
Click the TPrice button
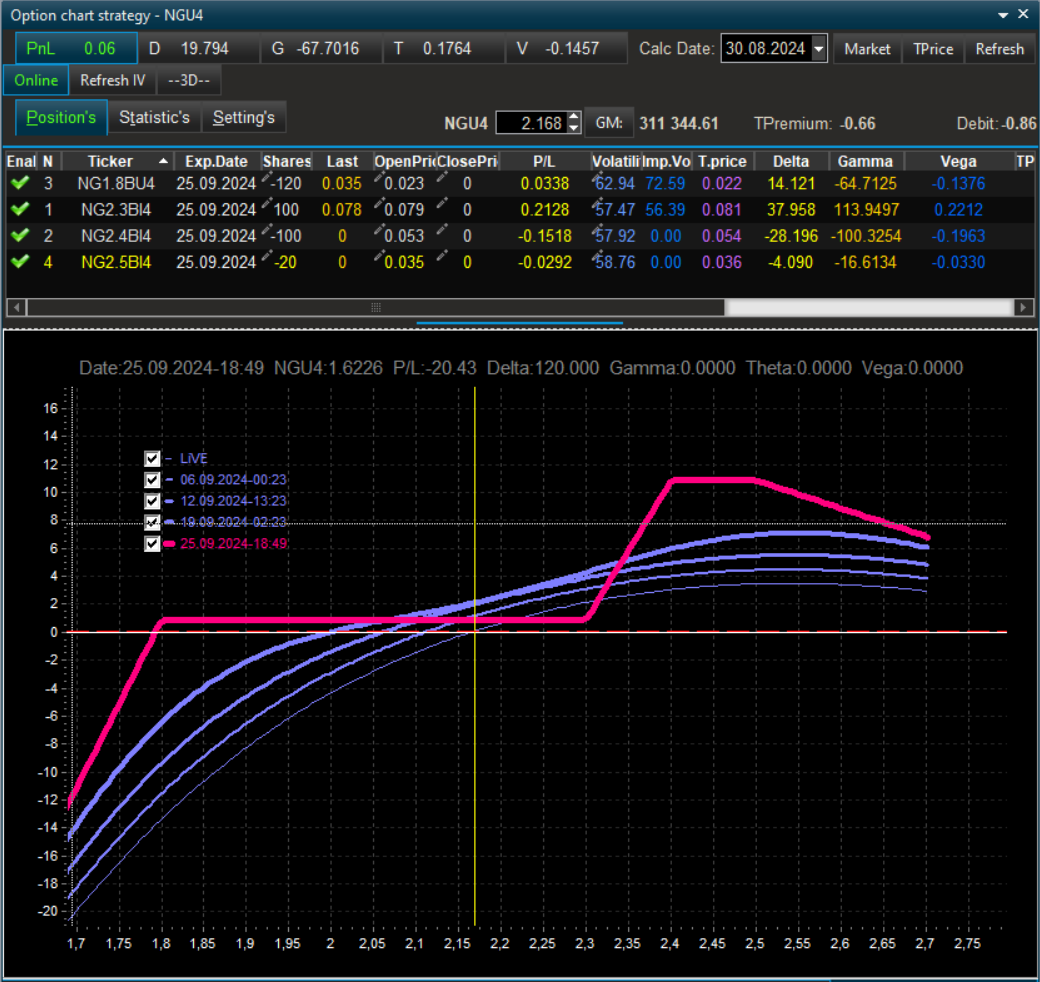(933, 49)
